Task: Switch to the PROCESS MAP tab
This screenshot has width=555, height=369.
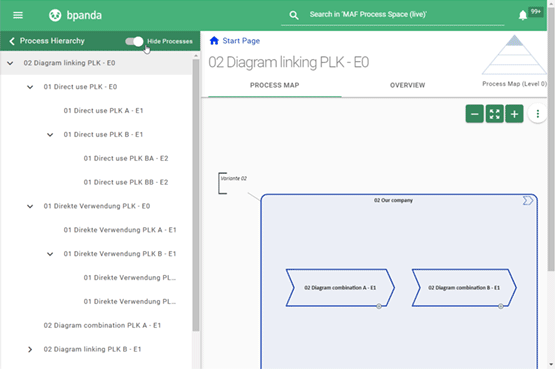Action: pos(275,85)
